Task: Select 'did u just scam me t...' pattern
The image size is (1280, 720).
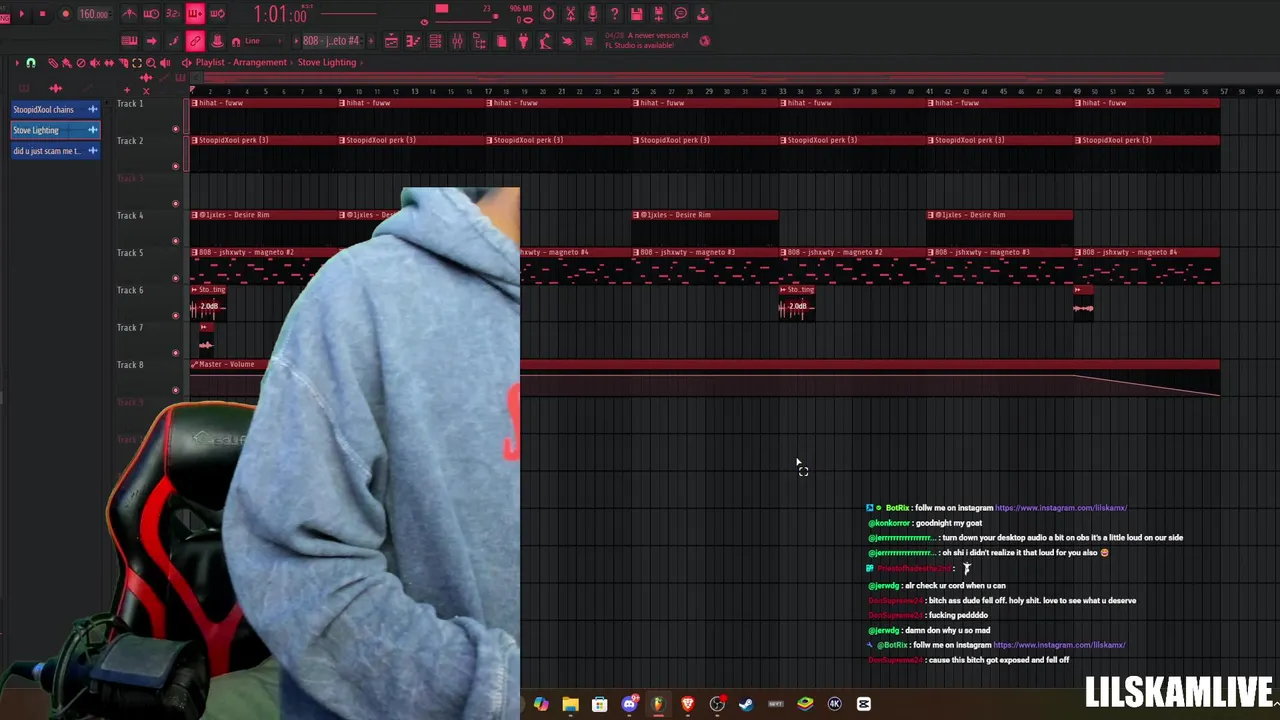Action: (x=55, y=151)
